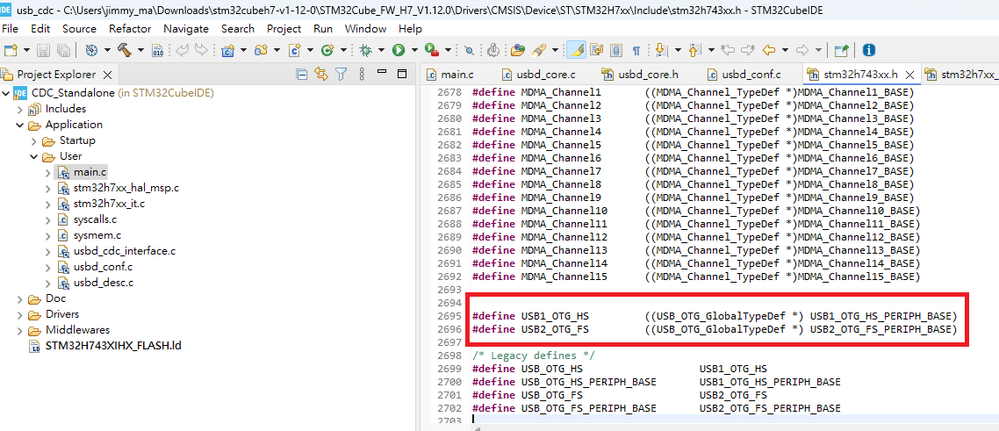
Task: Click the build configuration target icon
Action: coord(91,50)
